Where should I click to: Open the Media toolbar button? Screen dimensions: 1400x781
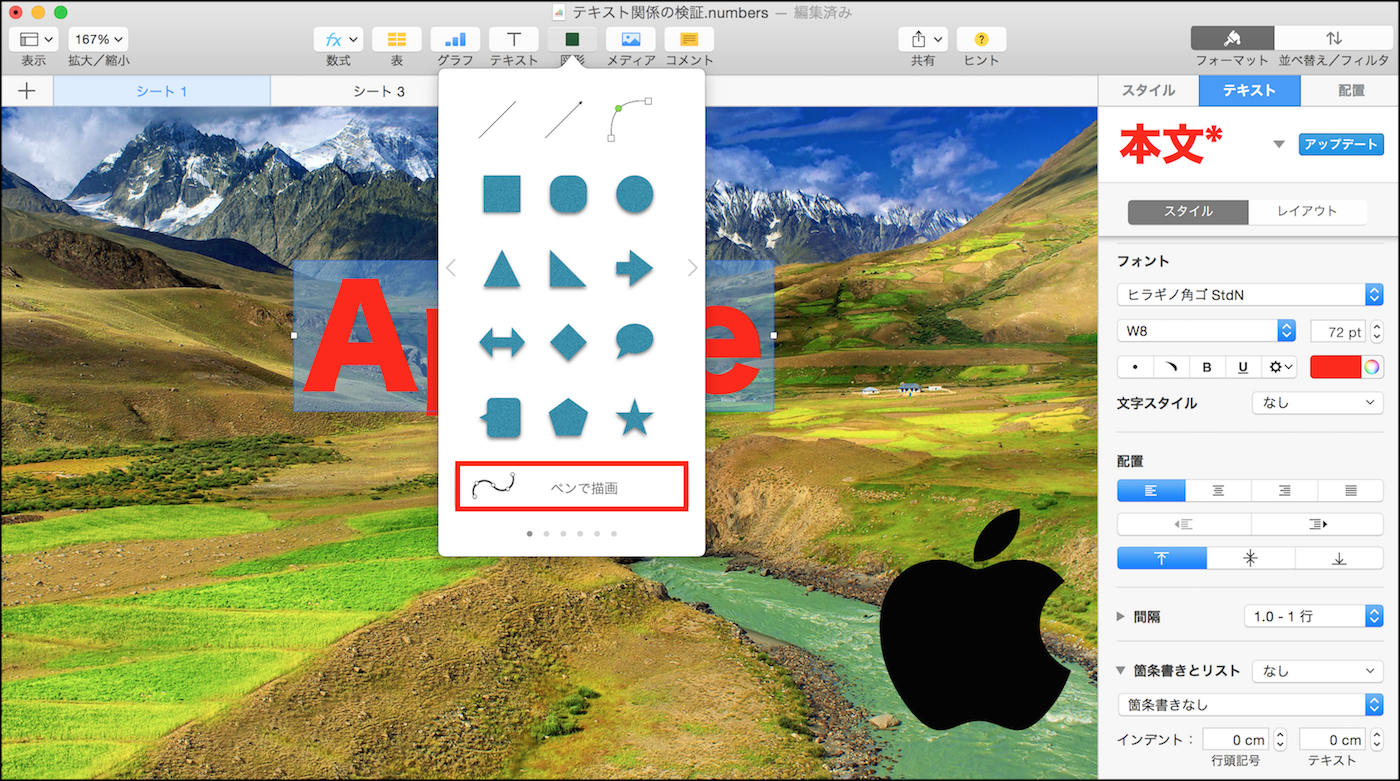click(631, 39)
